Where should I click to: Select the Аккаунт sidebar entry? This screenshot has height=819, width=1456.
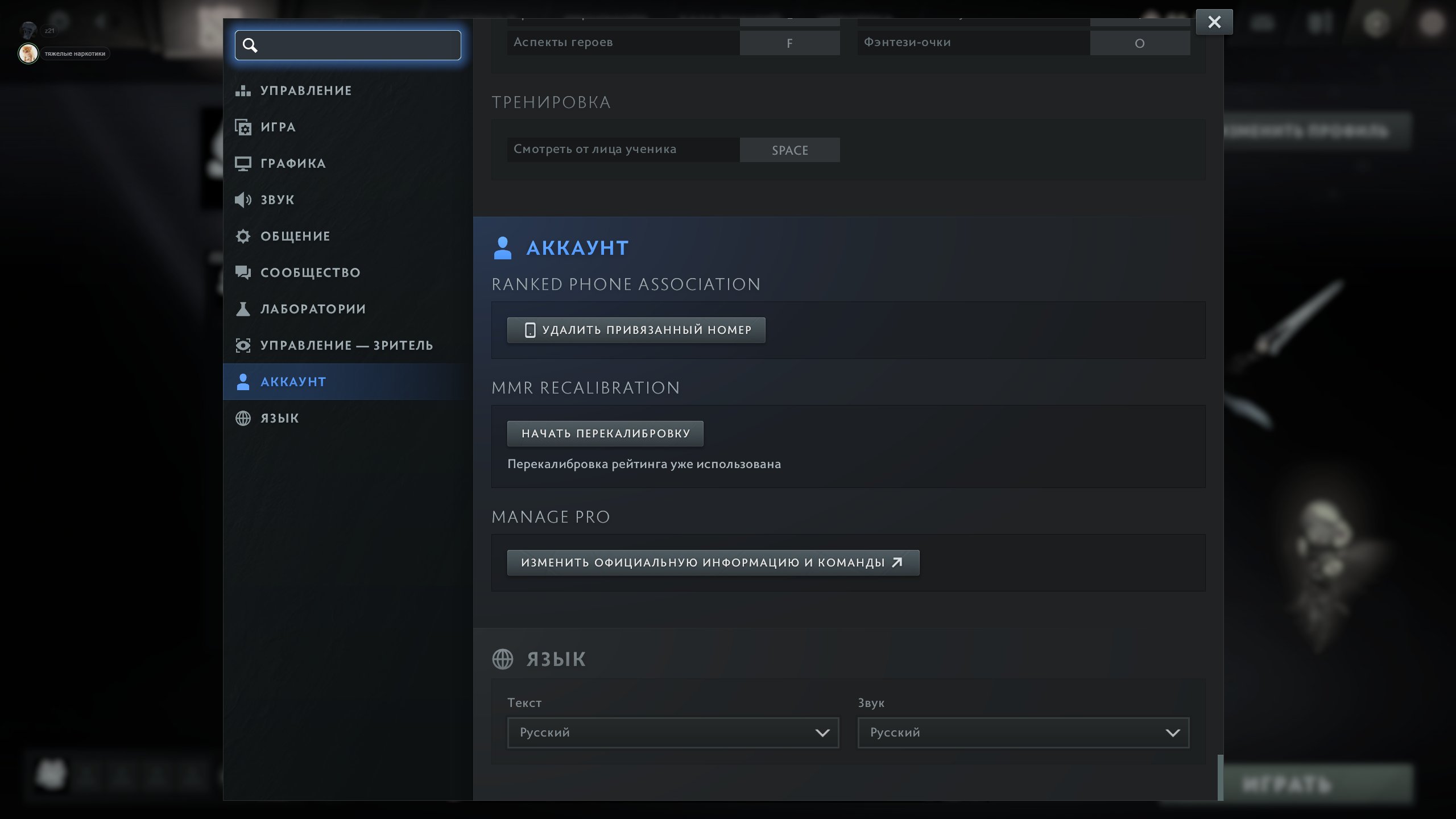(x=293, y=382)
